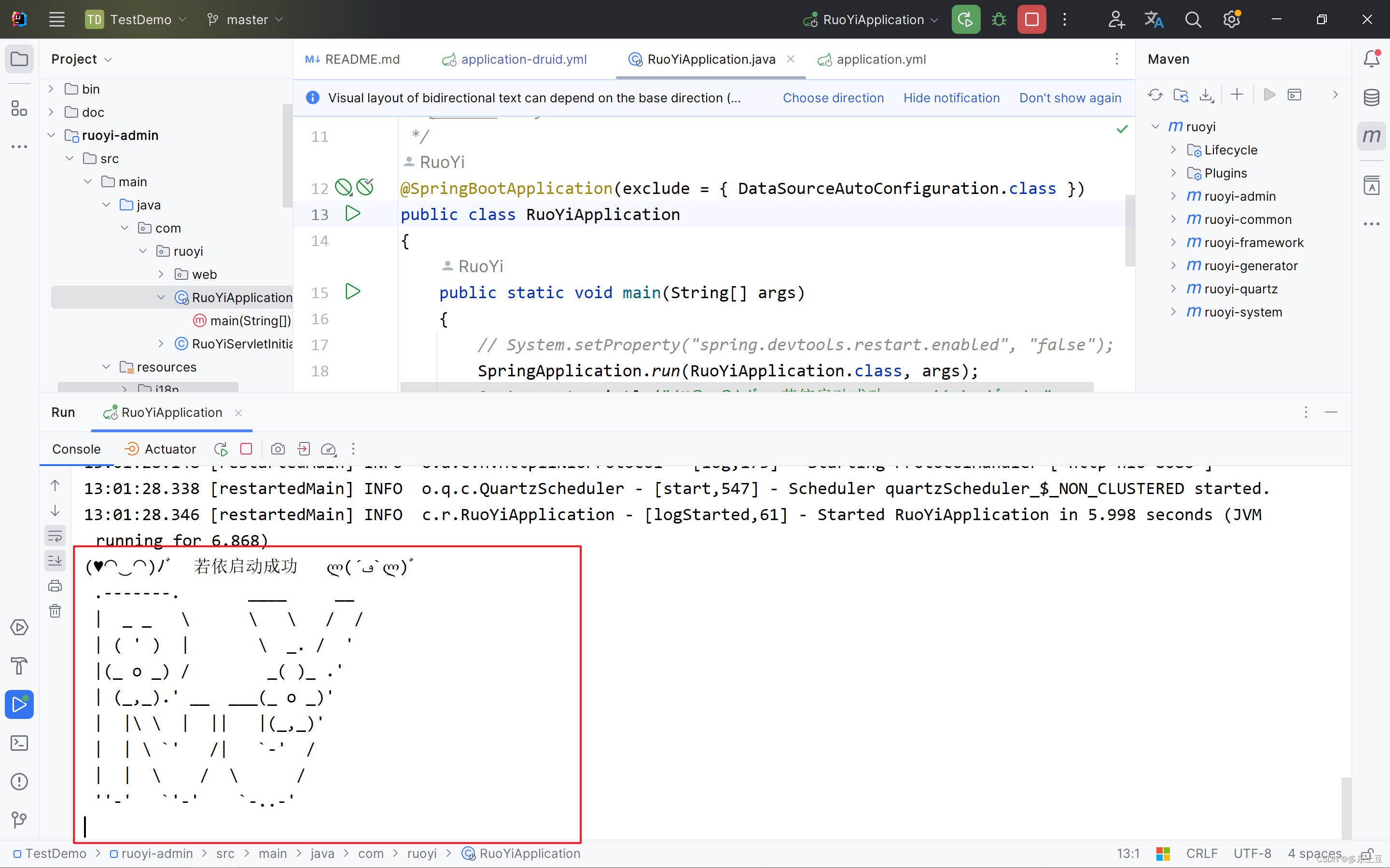This screenshot has height=868, width=1390.
Task: Expand the bin folder in project tree
Action: (51, 89)
